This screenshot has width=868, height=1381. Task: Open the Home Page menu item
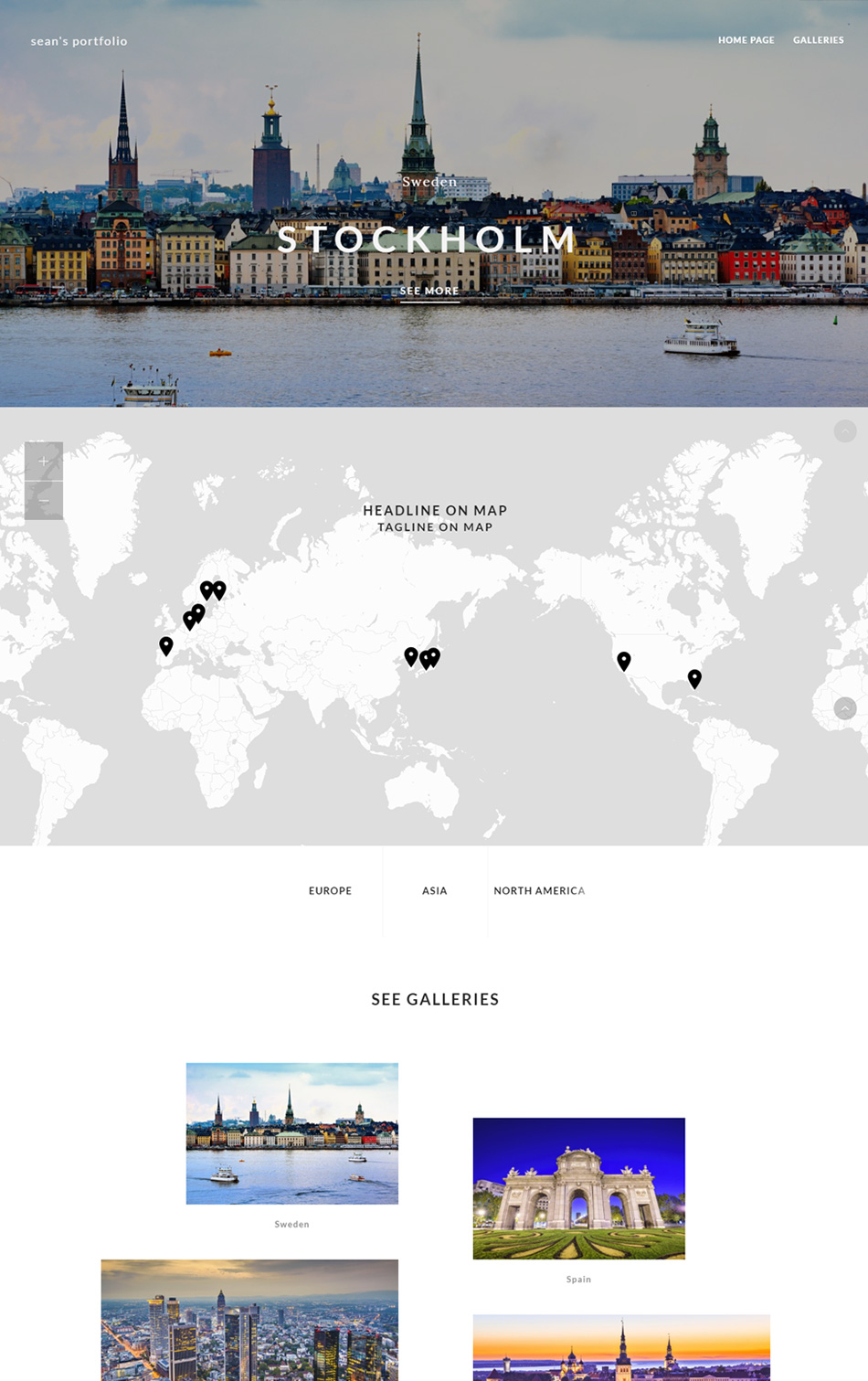(746, 40)
